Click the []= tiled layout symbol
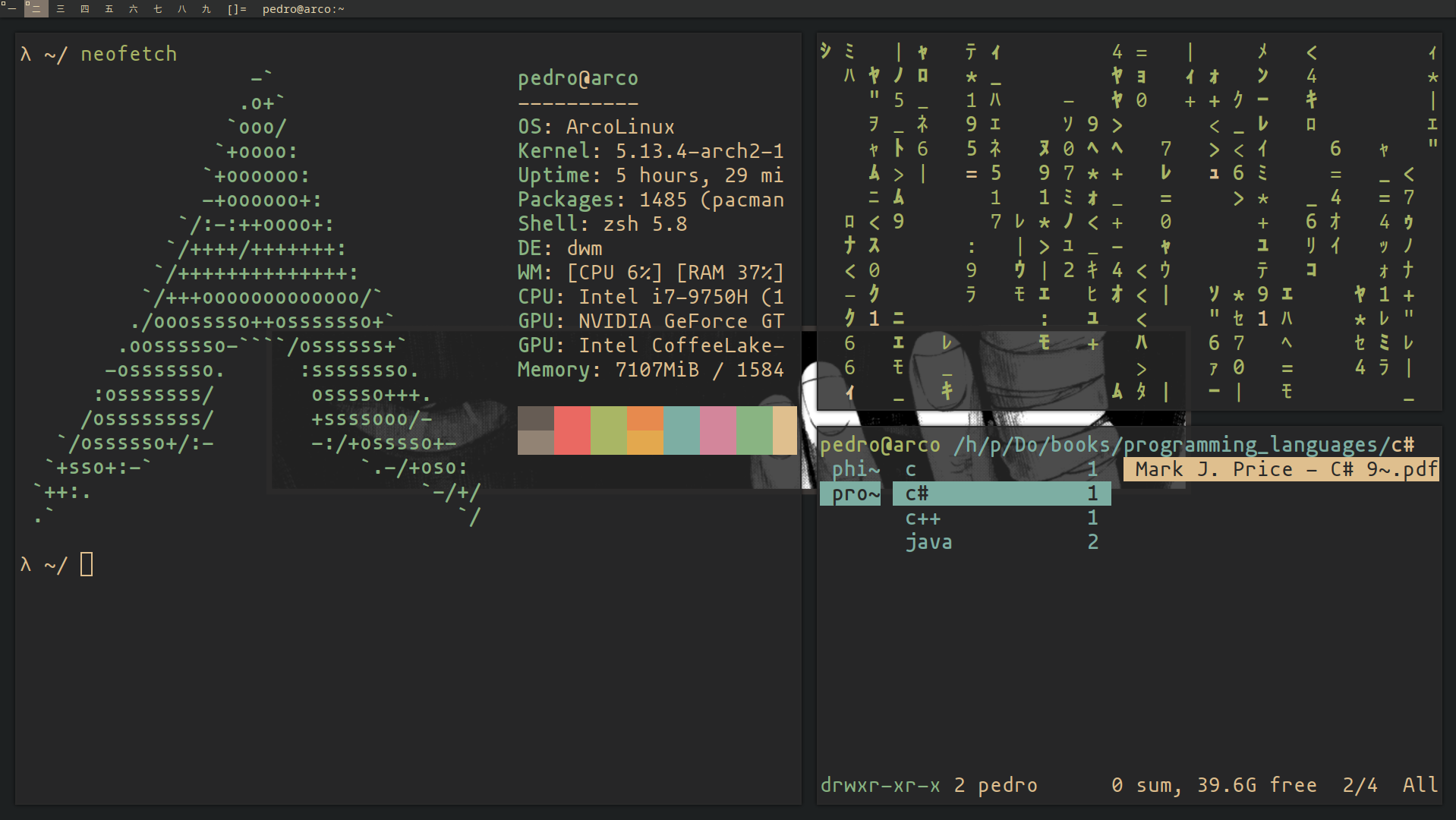The image size is (1456, 820). tap(237, 9)
